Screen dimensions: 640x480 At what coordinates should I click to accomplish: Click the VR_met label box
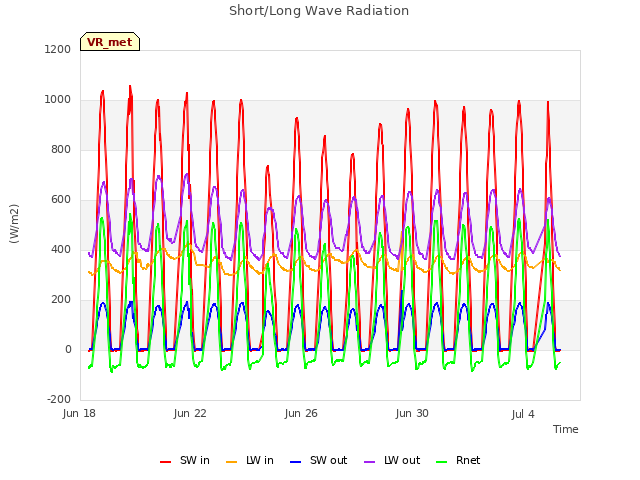(110, 42)
